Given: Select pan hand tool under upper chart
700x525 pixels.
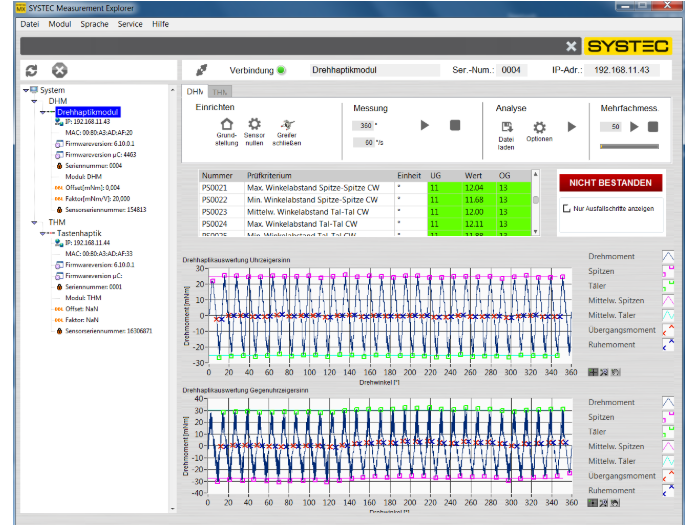Looking at the screenshot, I should [616, 372].
